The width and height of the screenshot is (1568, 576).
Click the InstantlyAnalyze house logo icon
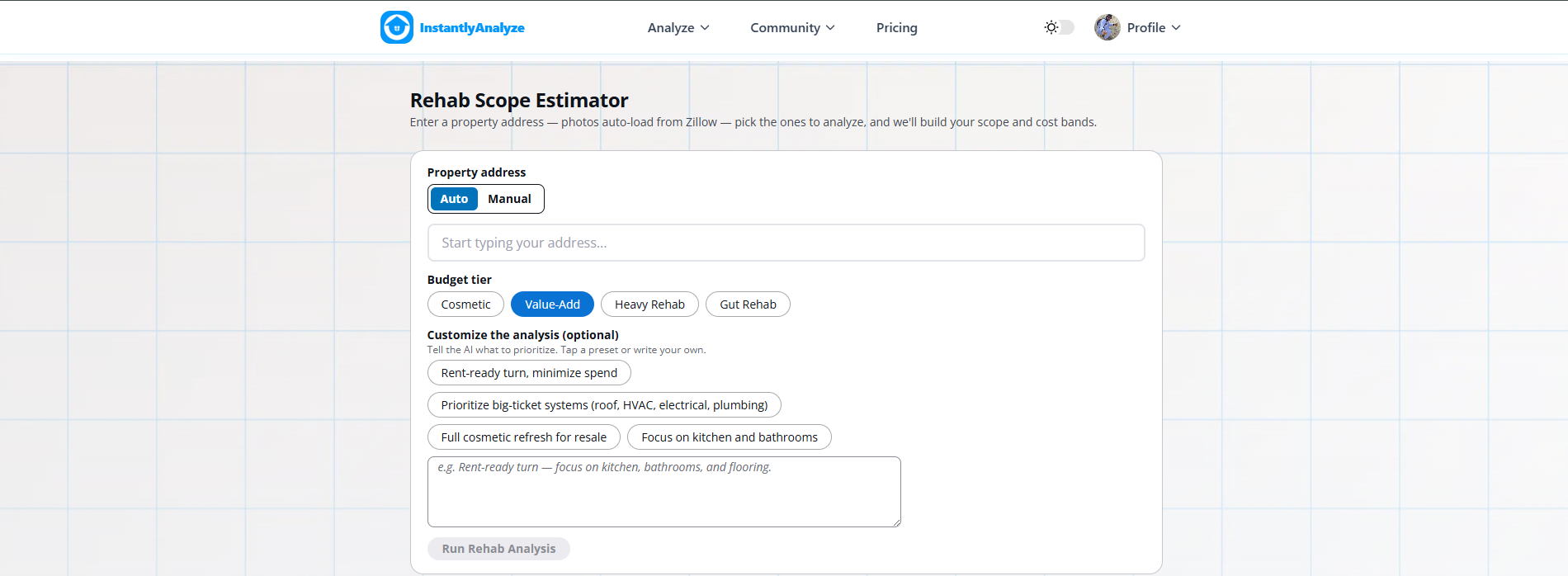pos(396,27)
